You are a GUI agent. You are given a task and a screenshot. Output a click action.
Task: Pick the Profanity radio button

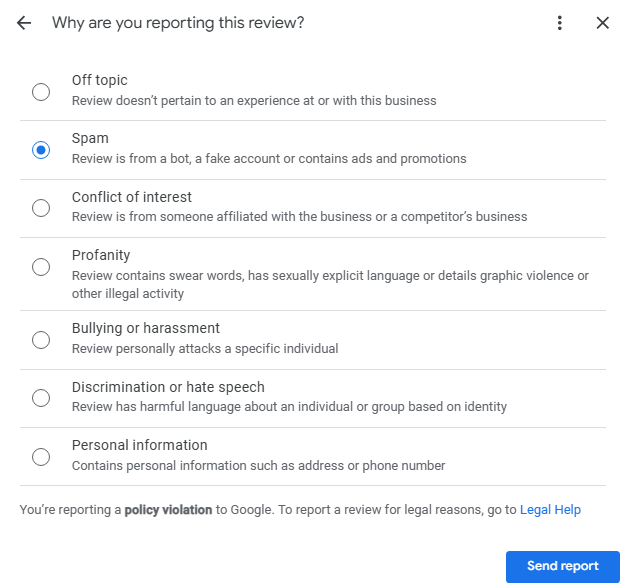tap(41, 267)
